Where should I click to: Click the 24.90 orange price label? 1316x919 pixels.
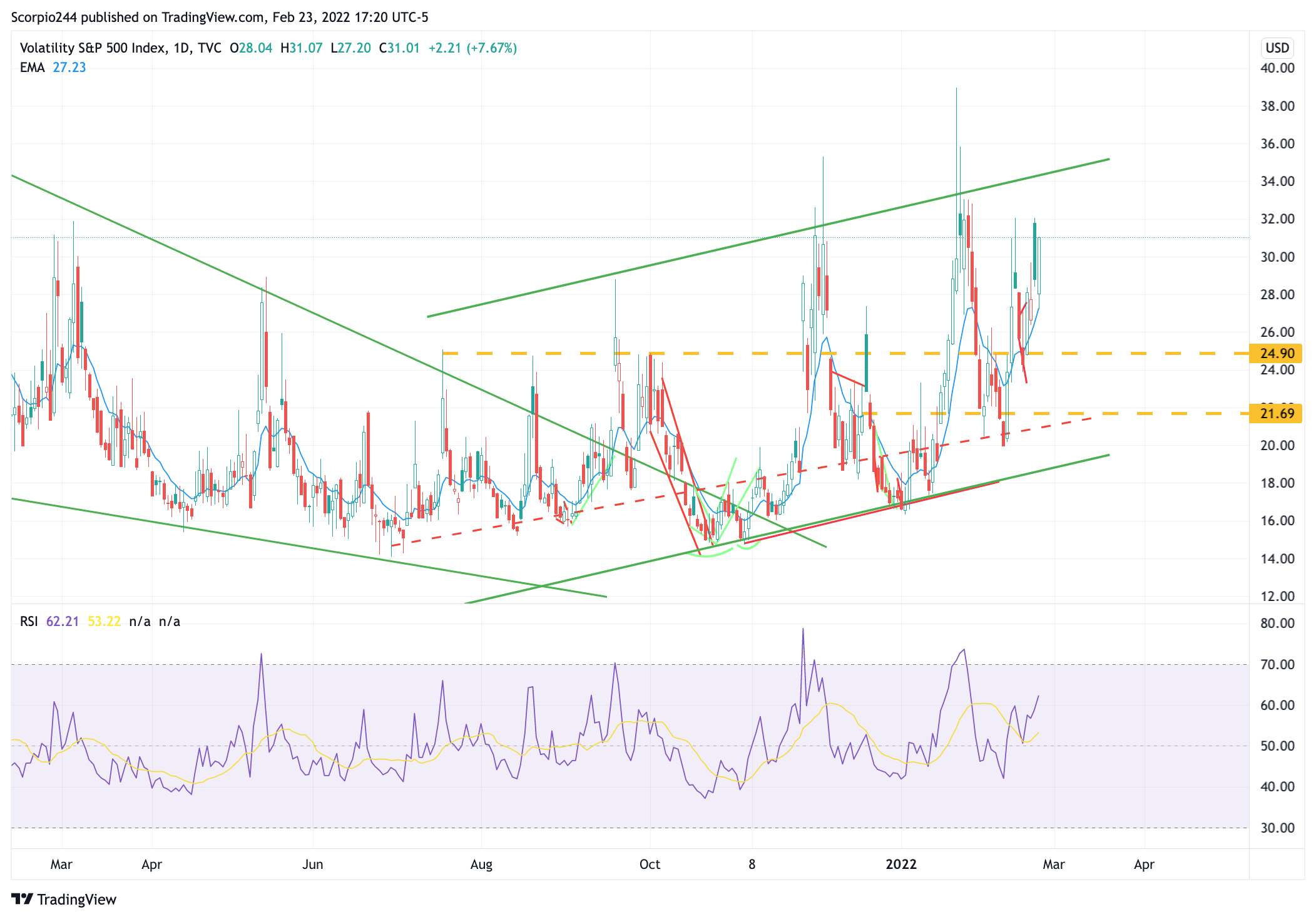pyautogui.click(x=1275, y=354)
